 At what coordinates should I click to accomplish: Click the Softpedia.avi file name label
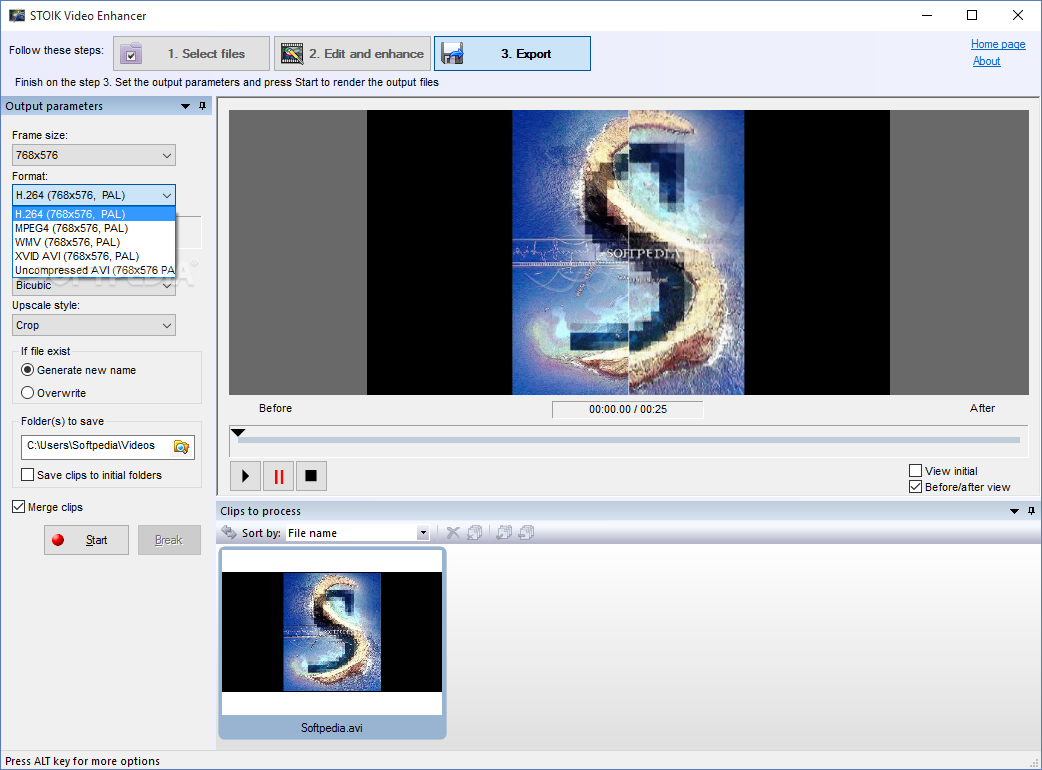point(332,728)
